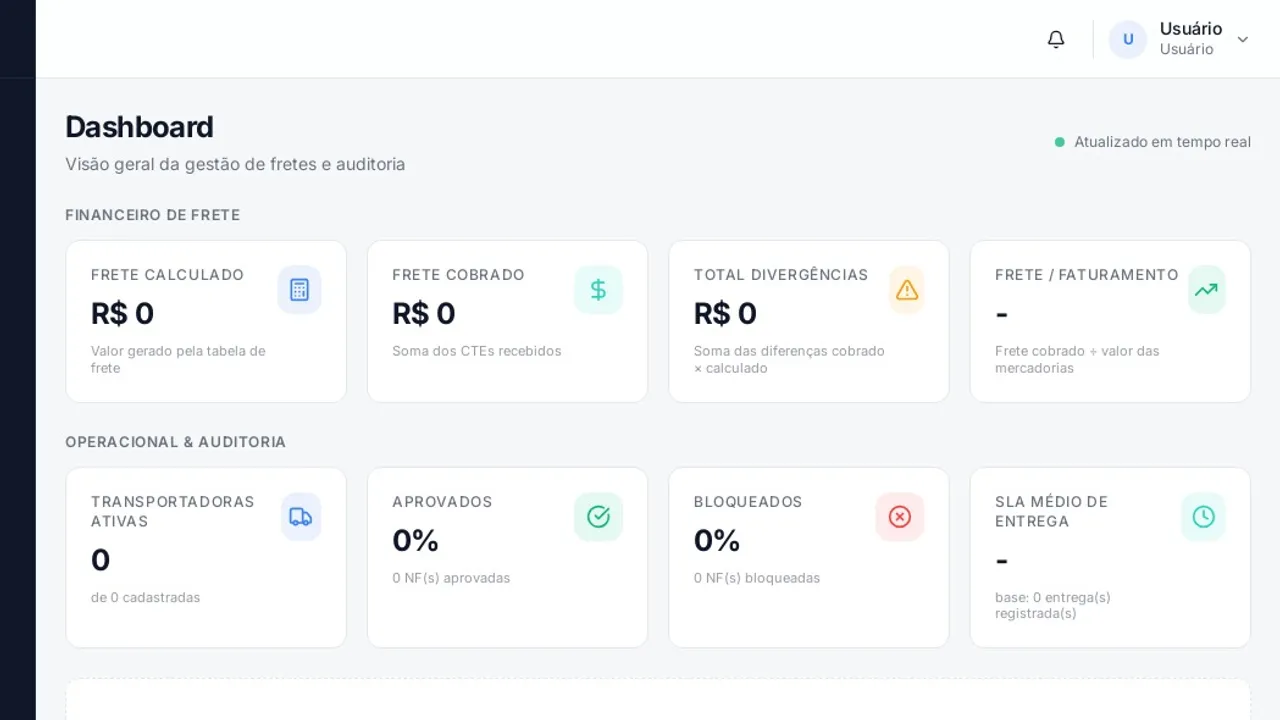This screenshot has width=1280, height=720.
Task: Click the trending arrow icon in Frete / Faturamento
Action: (x=1206, y=290)
